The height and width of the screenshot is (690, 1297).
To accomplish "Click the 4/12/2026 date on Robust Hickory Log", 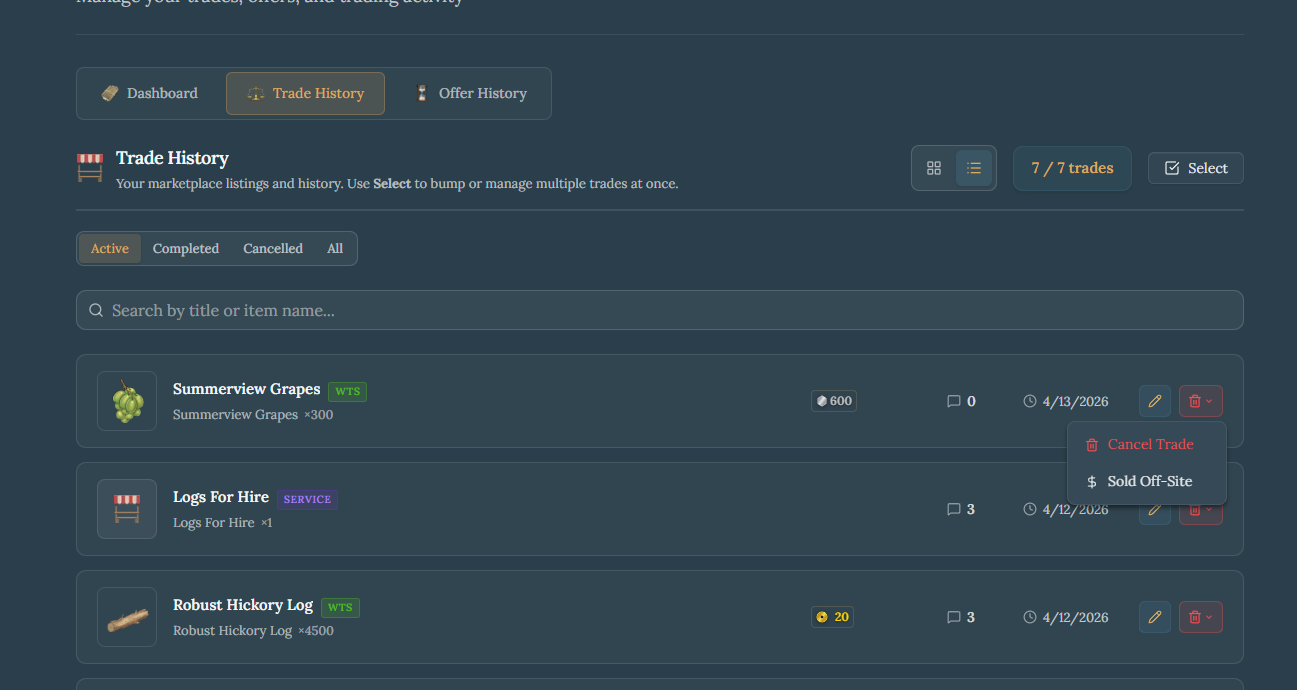I will [x=1075, y=617].
